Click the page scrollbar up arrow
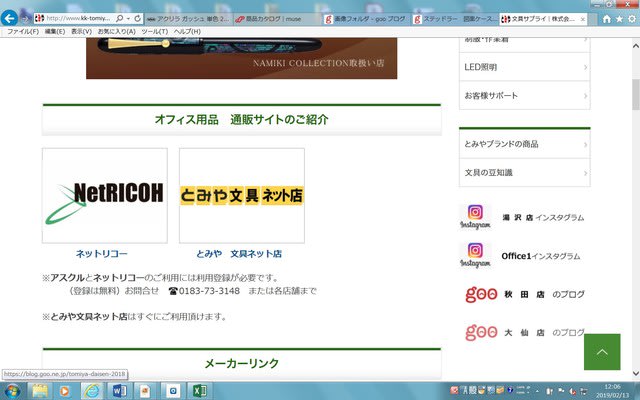640x400 pixels. coord(636,44)
